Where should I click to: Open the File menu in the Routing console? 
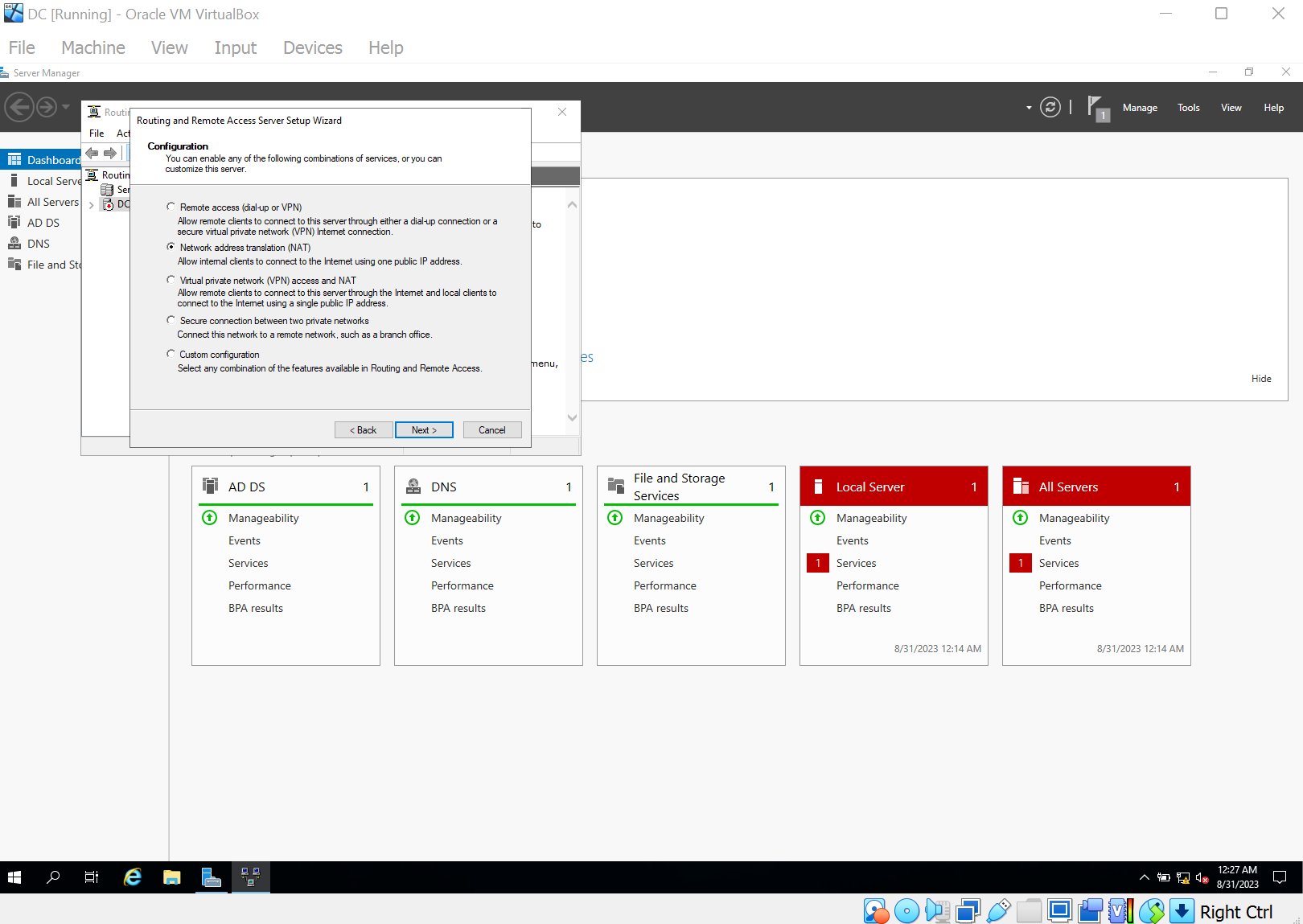pos(96,133)
